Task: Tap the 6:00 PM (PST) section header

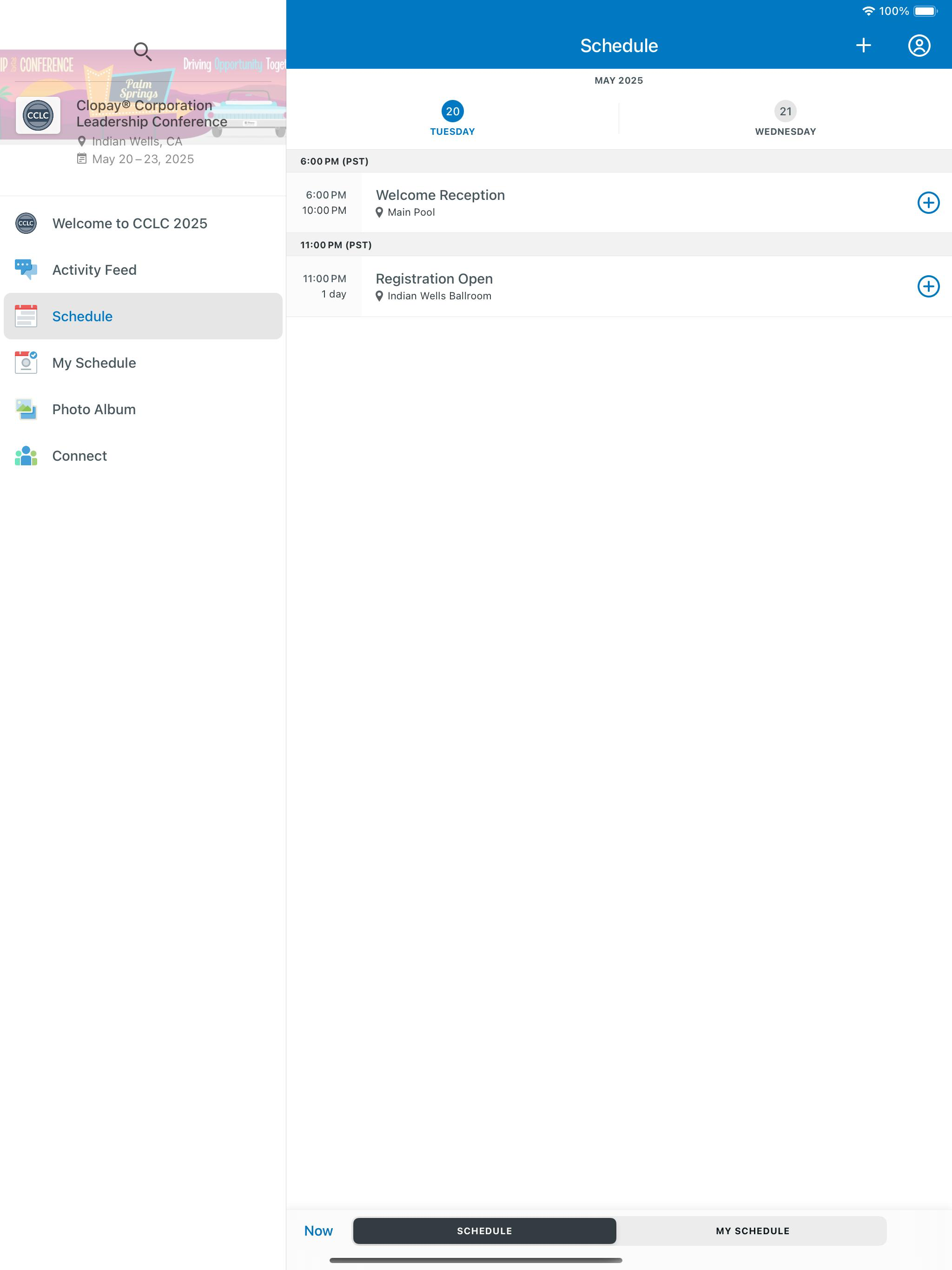Action: (x=619, y=161)
